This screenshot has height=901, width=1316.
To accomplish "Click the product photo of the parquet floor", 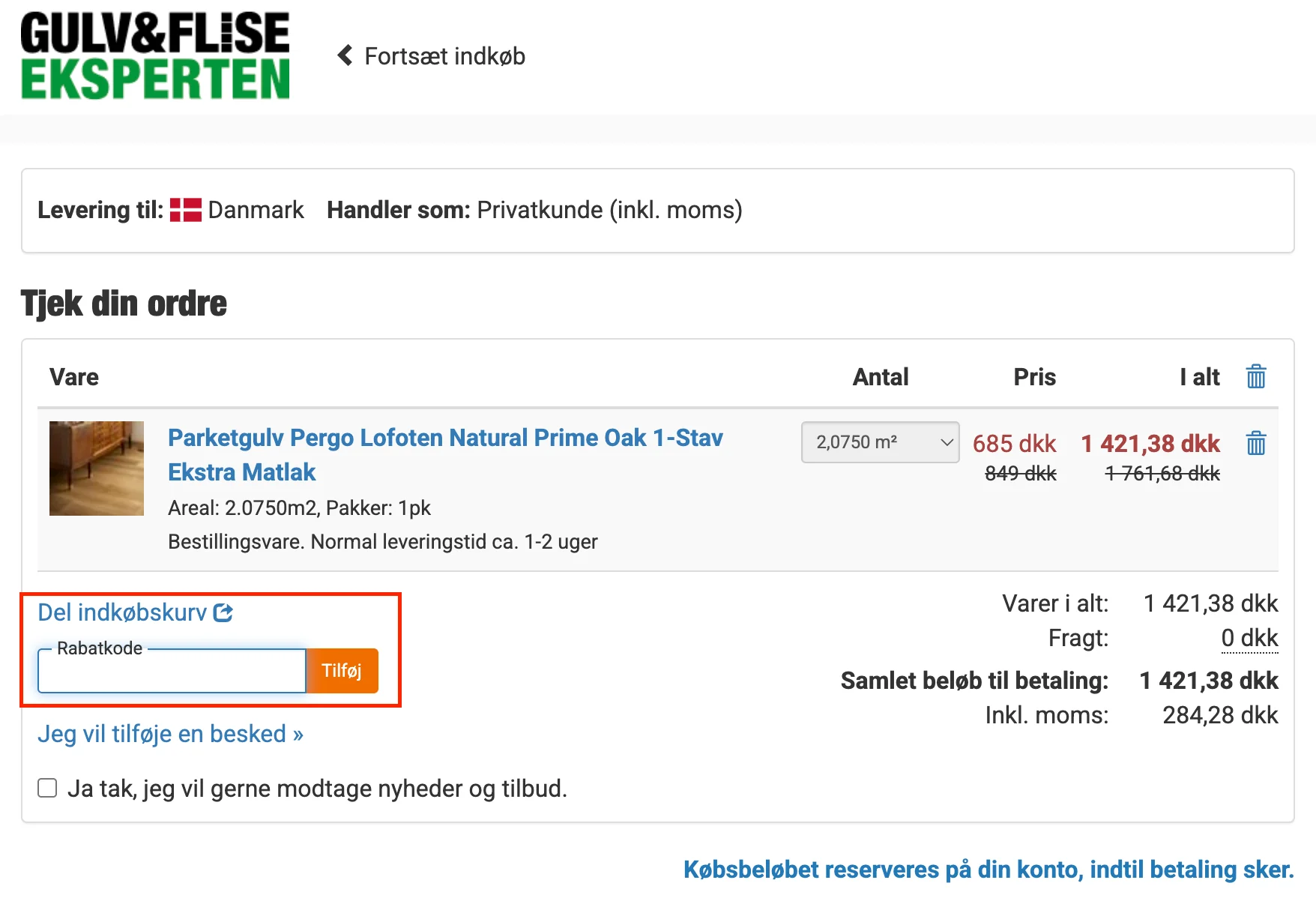I will coord(97,468).
